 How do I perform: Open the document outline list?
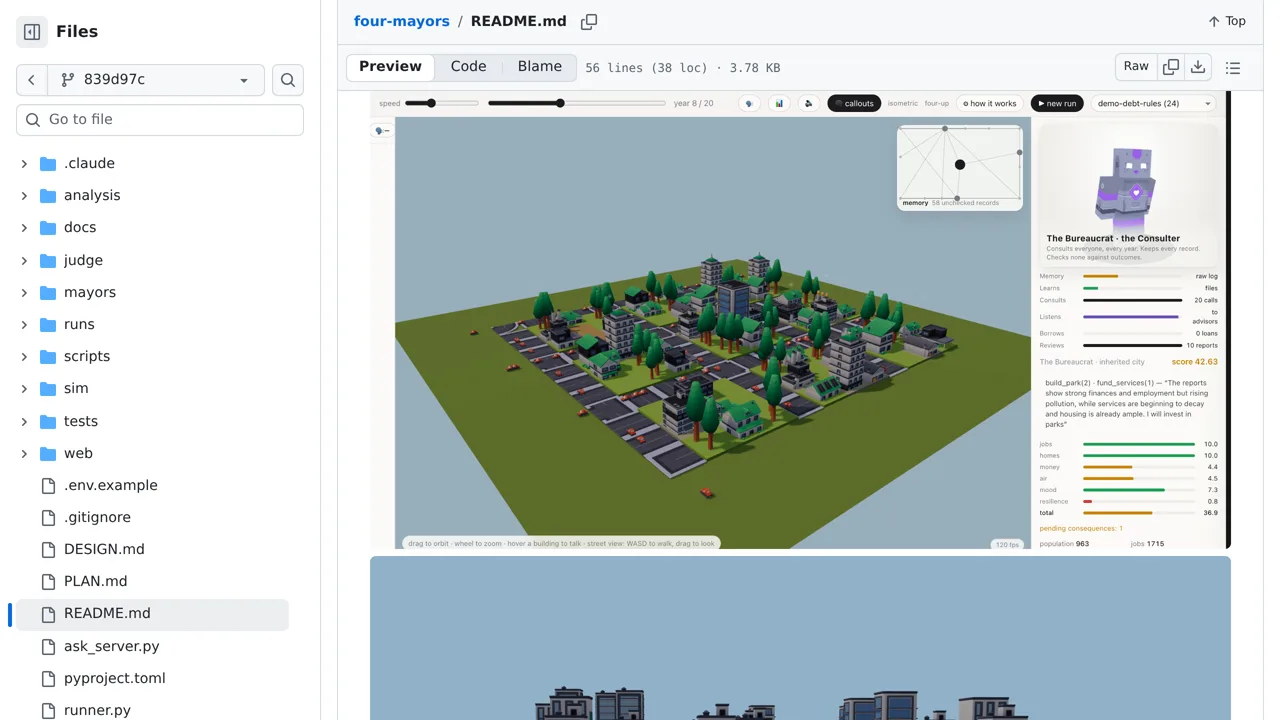[x=1233, y=68]
